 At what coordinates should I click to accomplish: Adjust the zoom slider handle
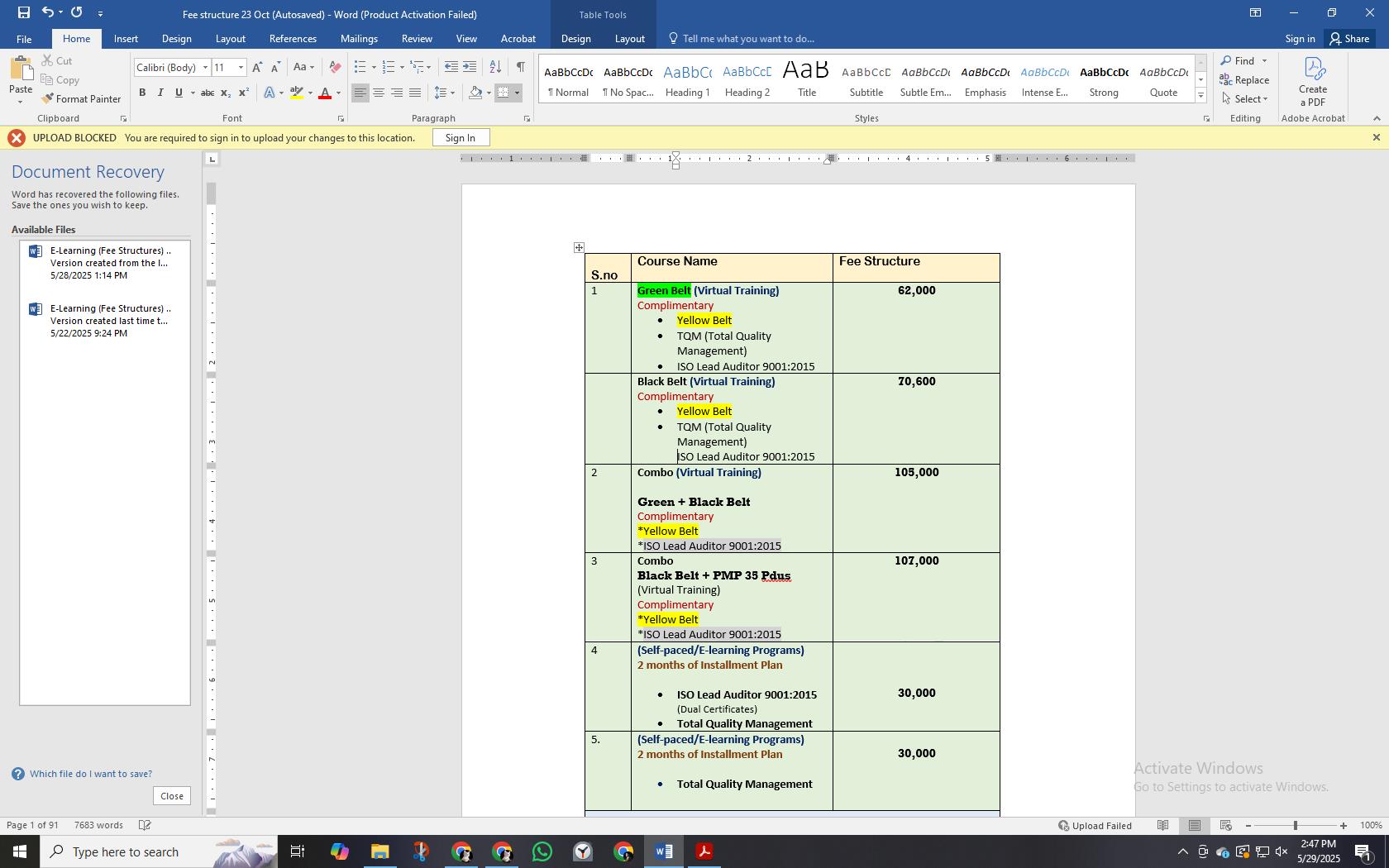[1296, 826]
